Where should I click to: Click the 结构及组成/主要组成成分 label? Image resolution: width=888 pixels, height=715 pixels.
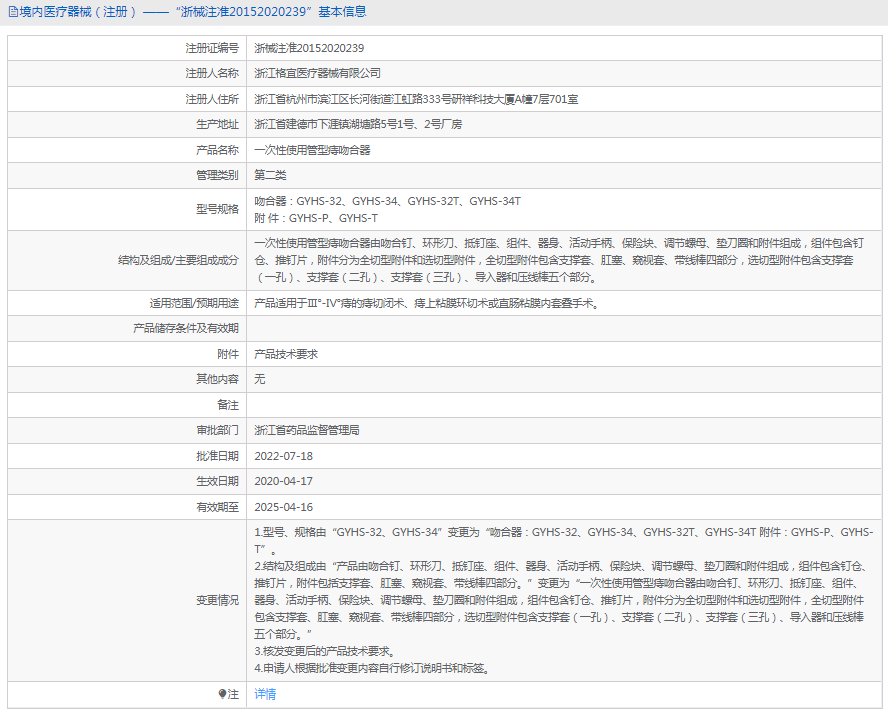[x=178, y=260]
